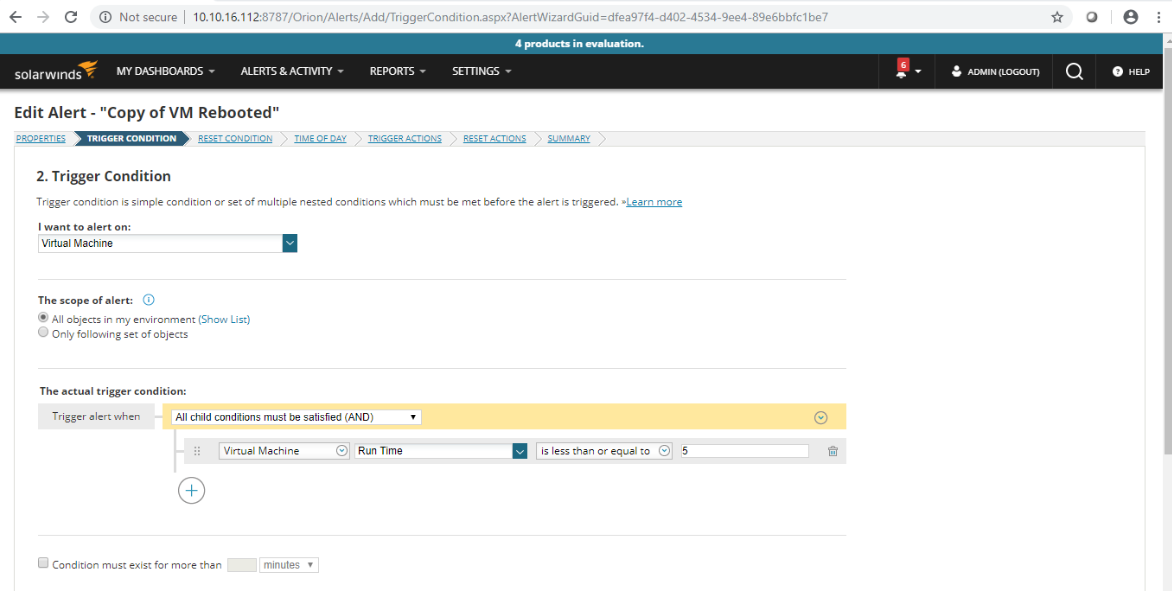Click the Learn more link

654,202
